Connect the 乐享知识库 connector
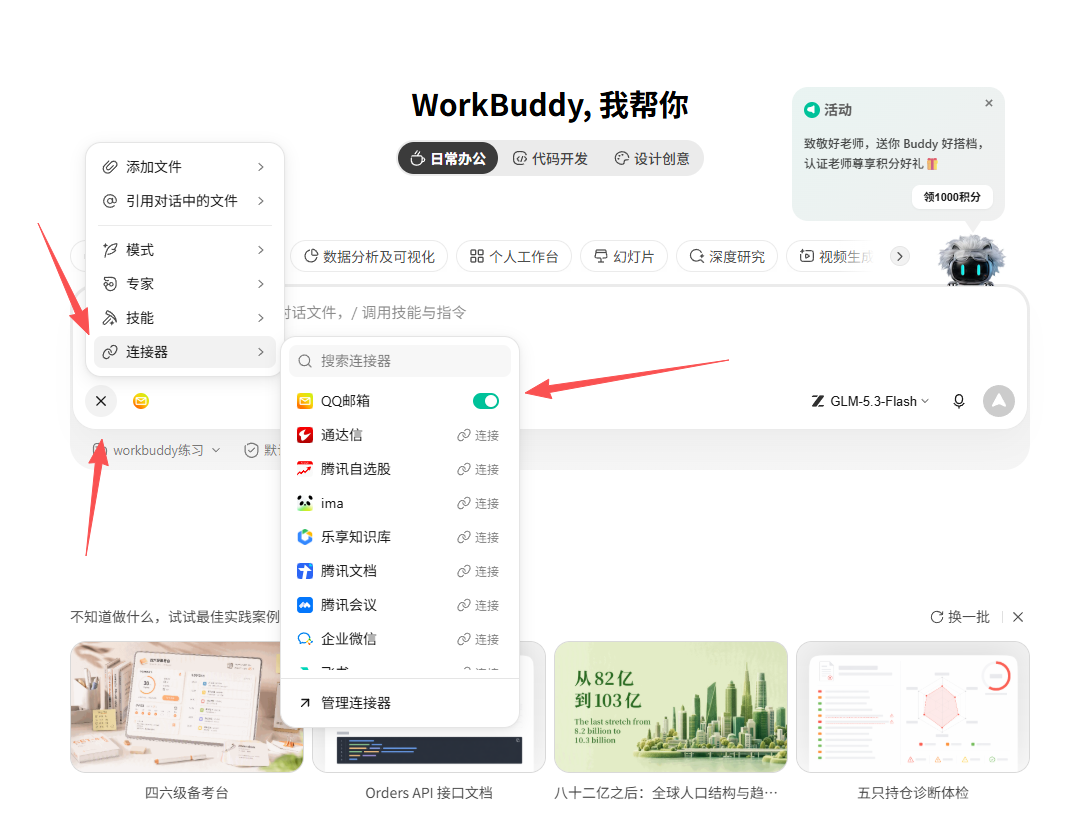1089x823 pixels. [x=478, y=538]
